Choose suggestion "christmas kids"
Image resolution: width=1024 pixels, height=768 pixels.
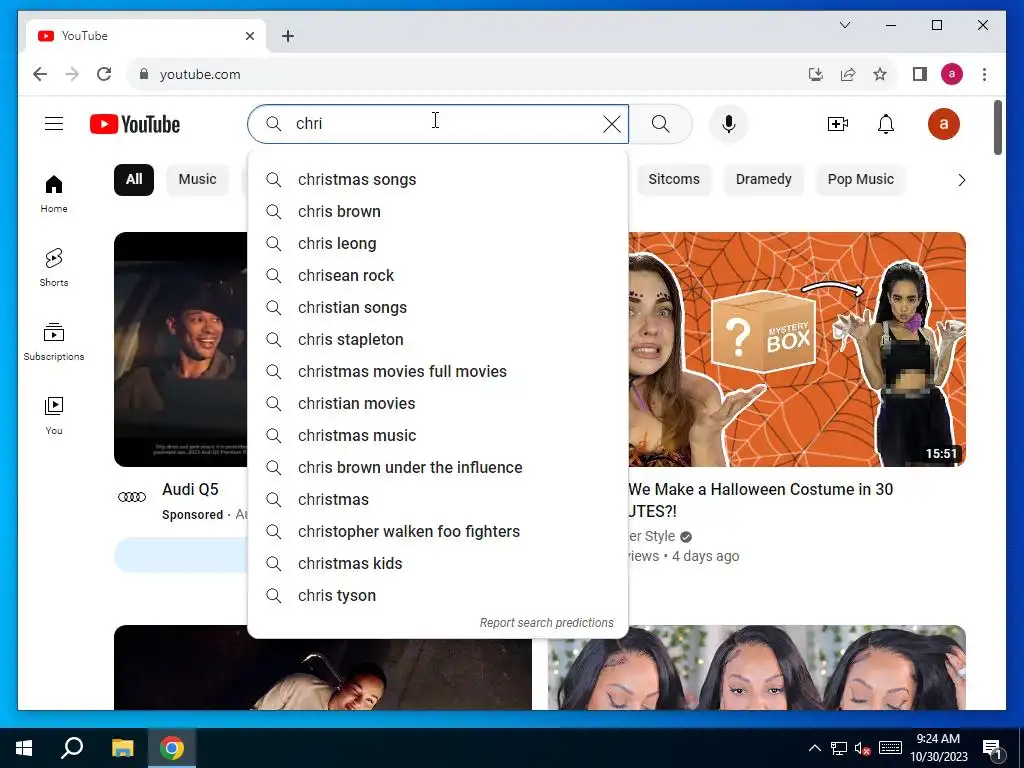[438, 564]
